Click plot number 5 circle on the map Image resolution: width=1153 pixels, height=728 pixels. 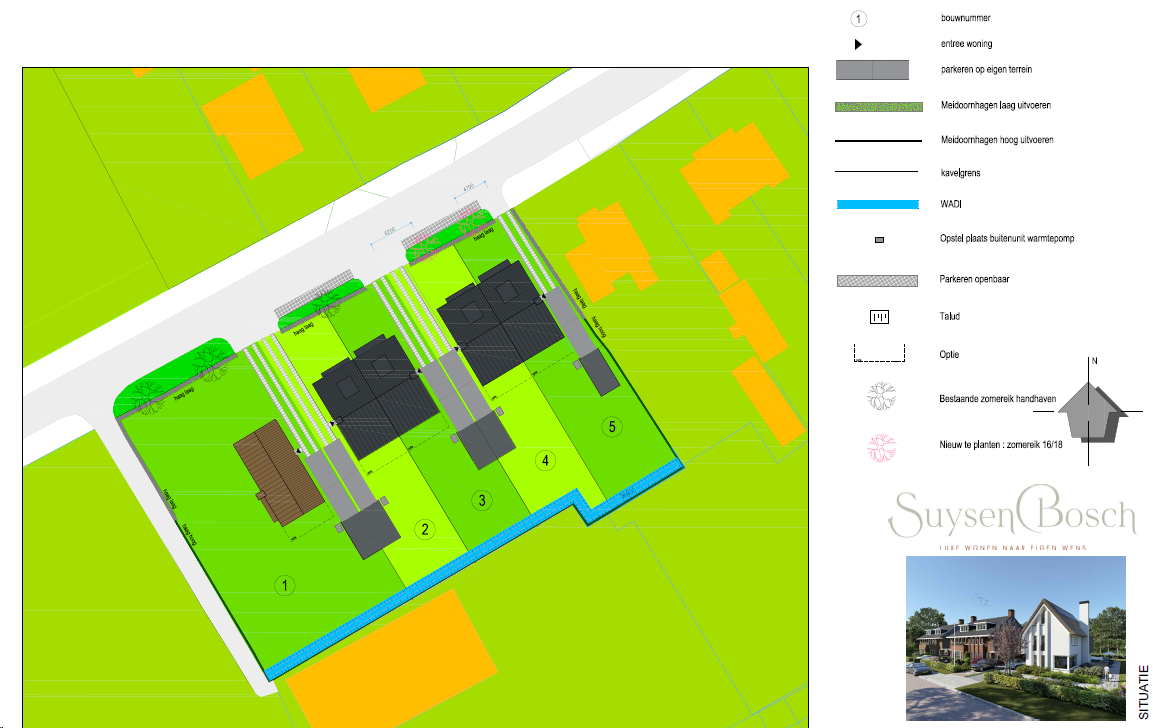coord(613,427)
